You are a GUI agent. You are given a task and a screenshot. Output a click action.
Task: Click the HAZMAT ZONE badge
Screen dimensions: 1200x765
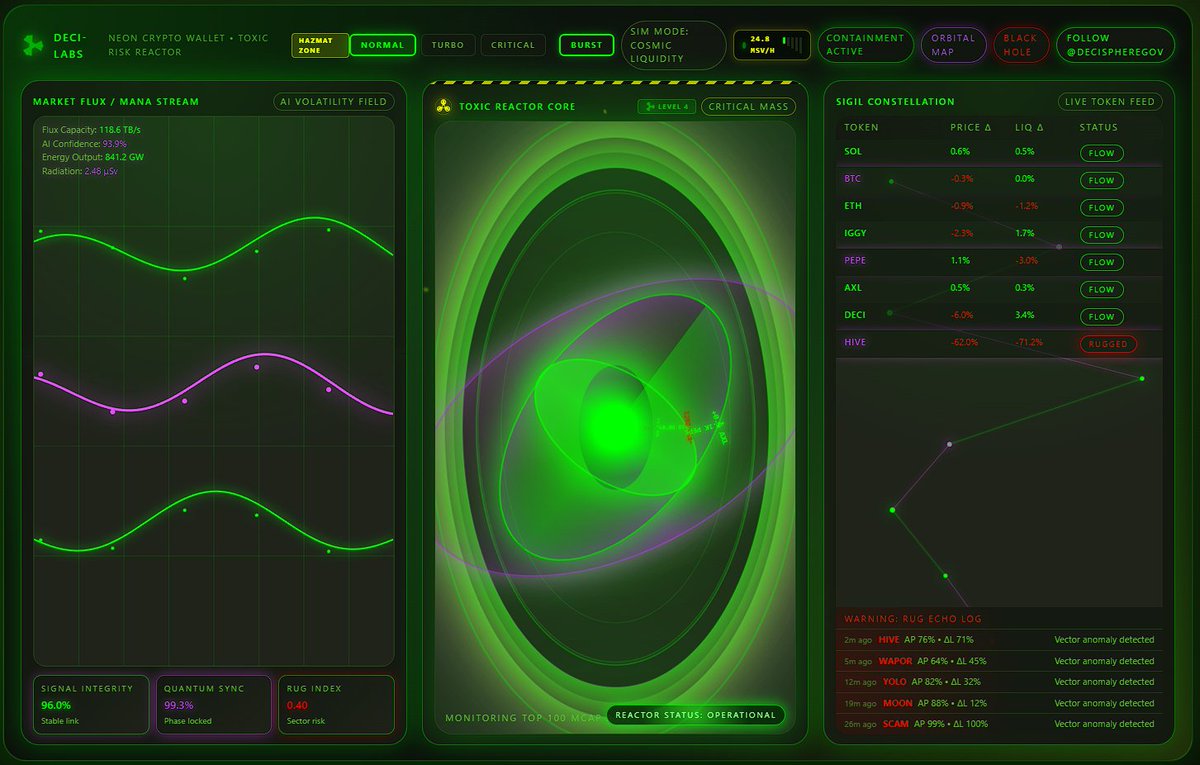[x=320, y=45]
